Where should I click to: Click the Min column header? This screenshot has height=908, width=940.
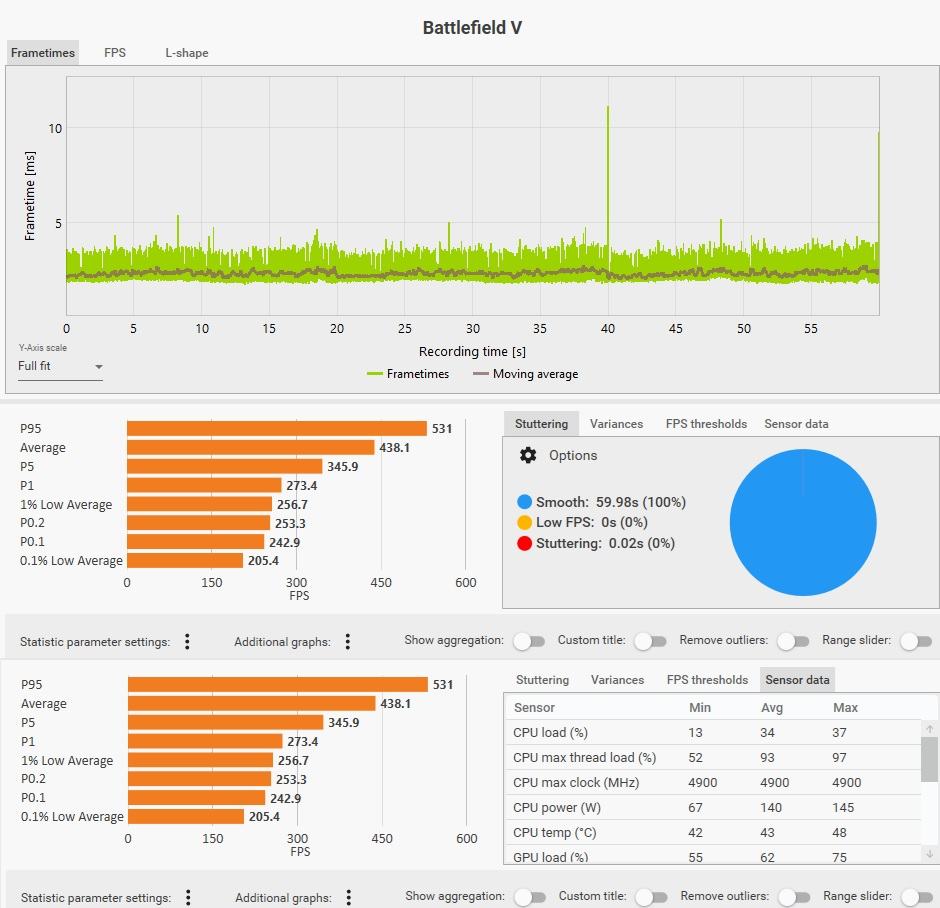700,707
